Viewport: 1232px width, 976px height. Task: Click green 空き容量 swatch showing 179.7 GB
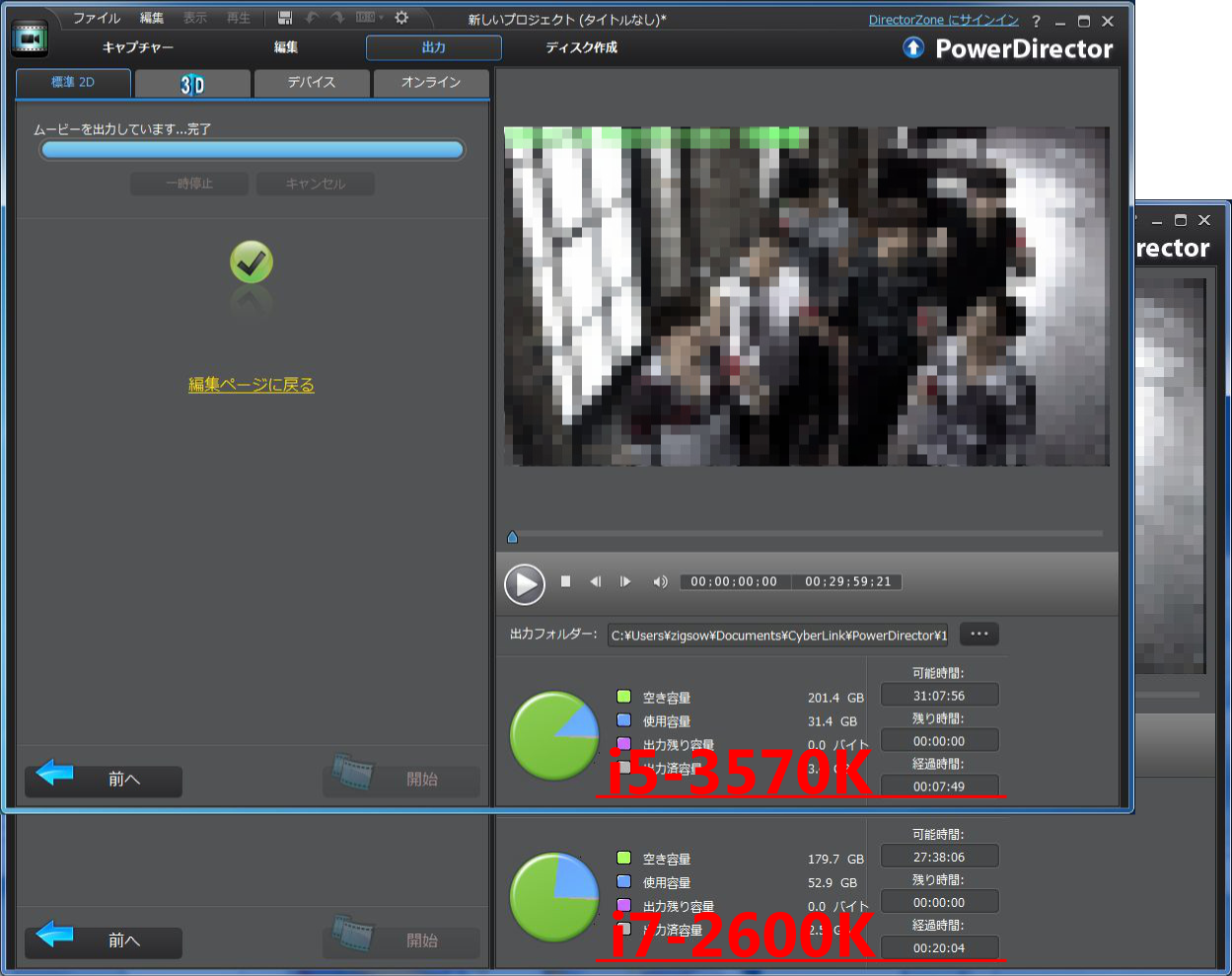[x=623, y=859]
